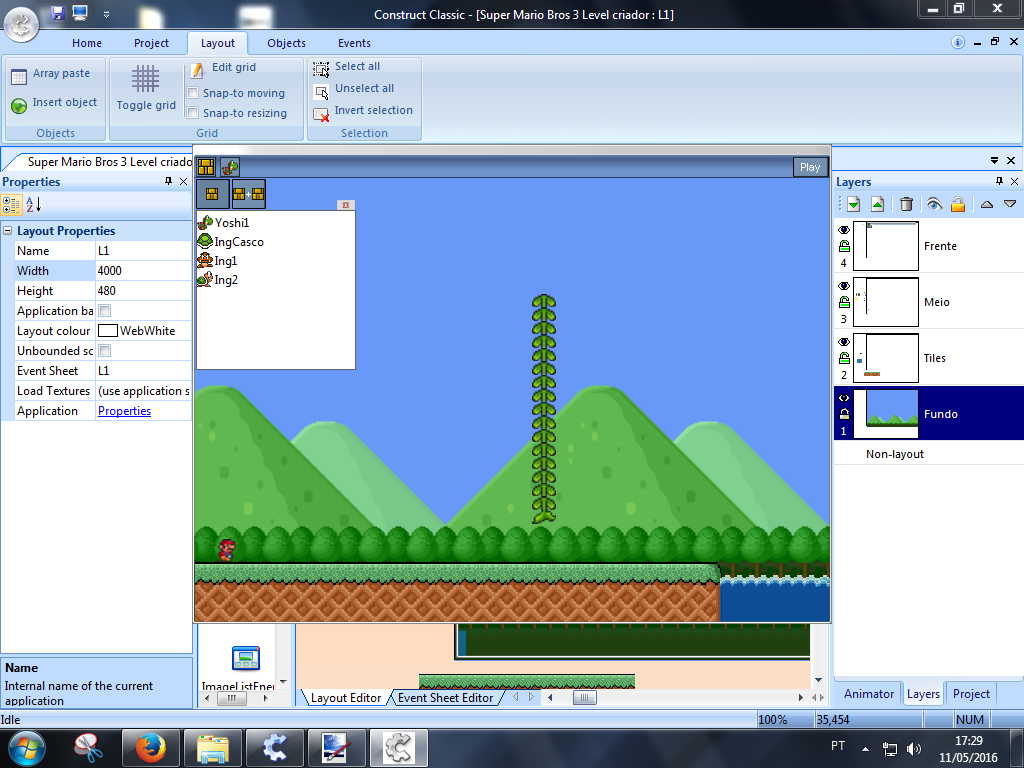1024x768 pixels.
Task: Select the tile block tool in game window
Action: pos(206,167)
